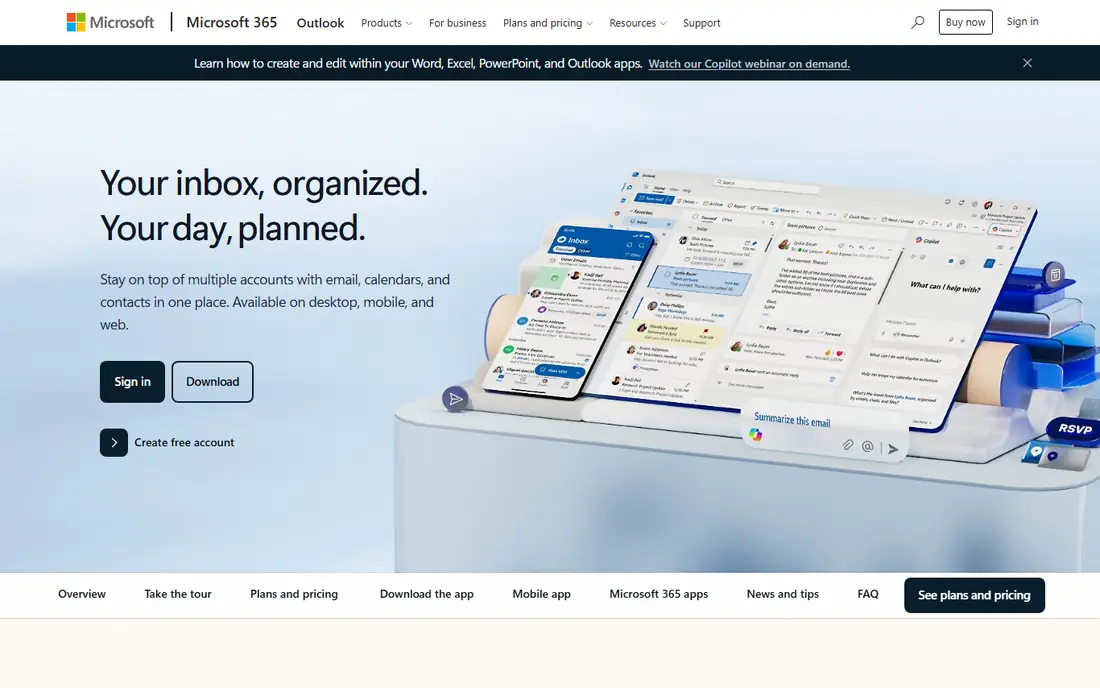
Task: Select the FAQ tab
Action: pyautogui.click(x=868, y=594)
